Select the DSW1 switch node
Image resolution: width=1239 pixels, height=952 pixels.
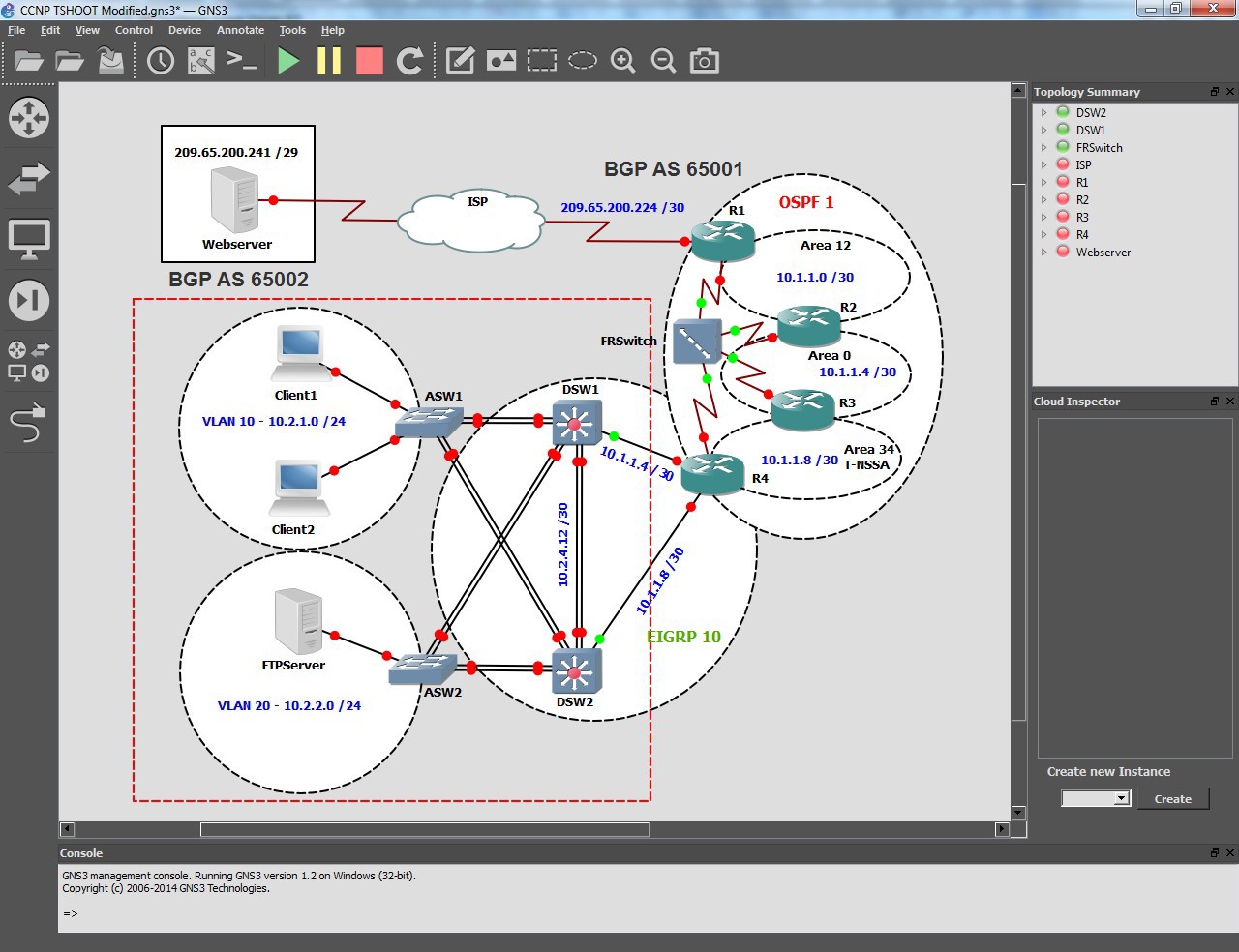click(x=577, y=423)
